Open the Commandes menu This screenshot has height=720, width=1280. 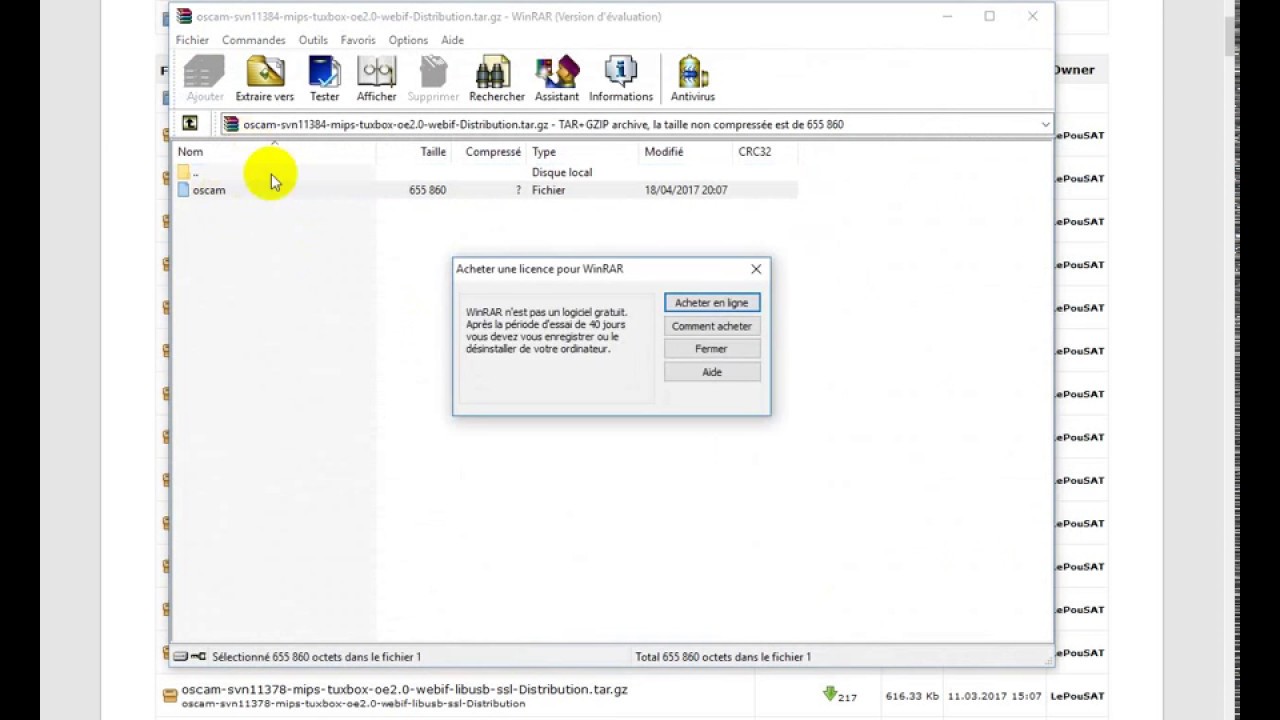click(253, 40)
